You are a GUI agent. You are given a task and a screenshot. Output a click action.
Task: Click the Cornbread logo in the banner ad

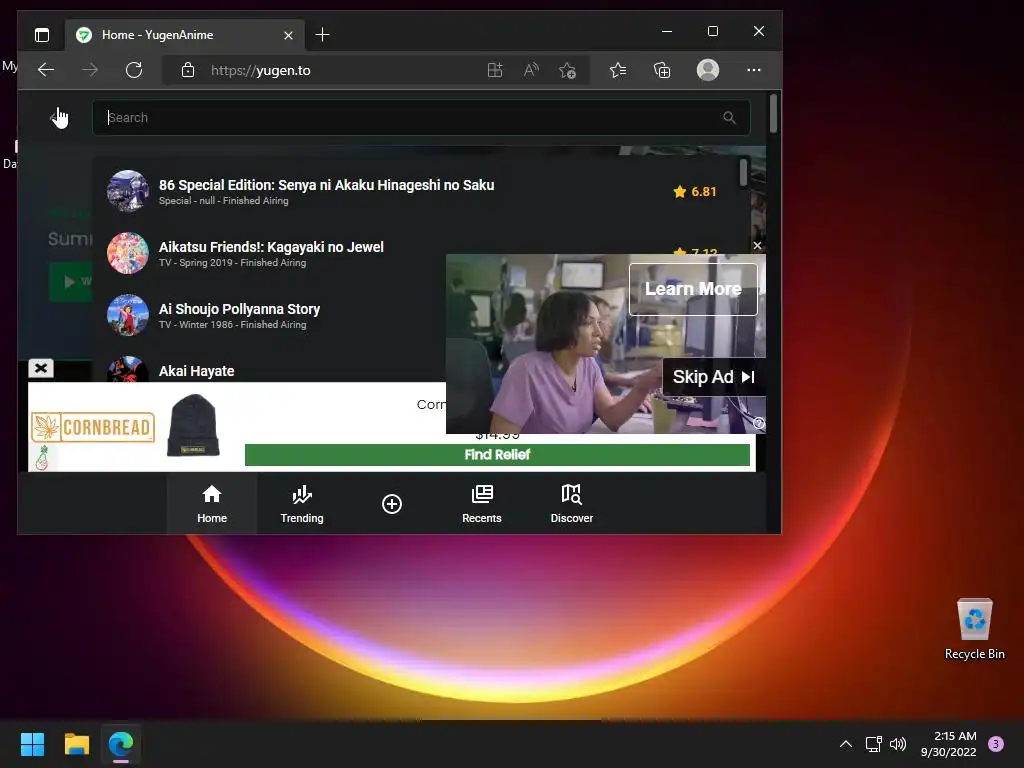coord(93,428)
